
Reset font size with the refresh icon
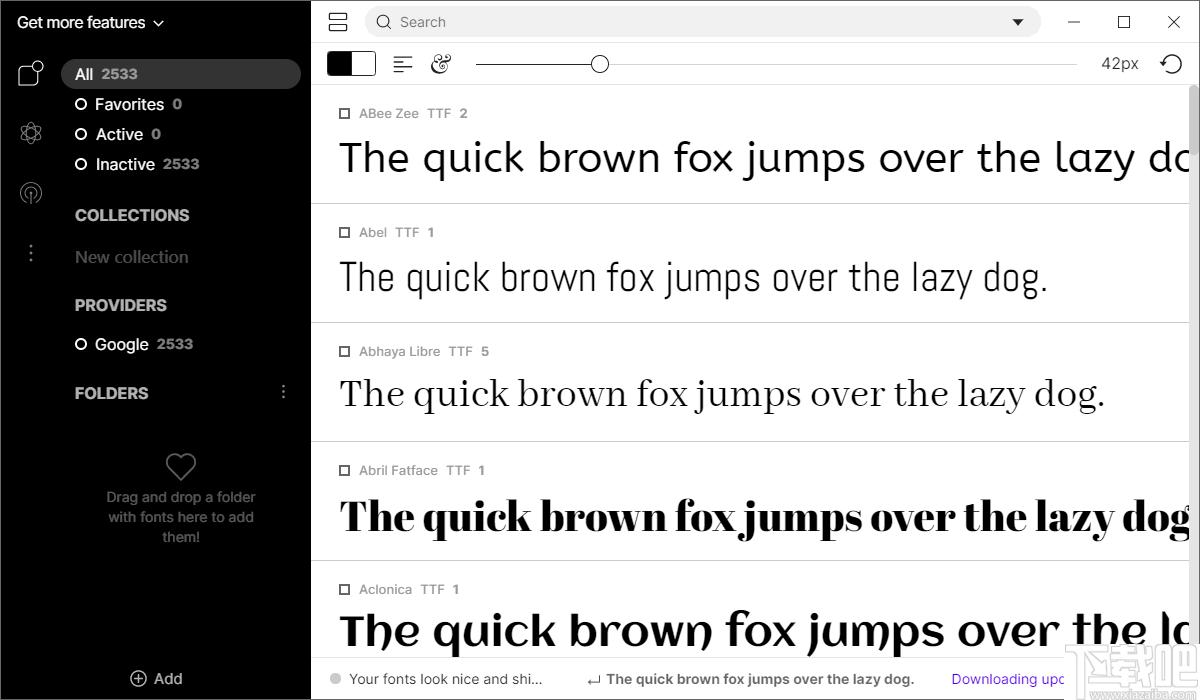click(x=1171, y=64)
